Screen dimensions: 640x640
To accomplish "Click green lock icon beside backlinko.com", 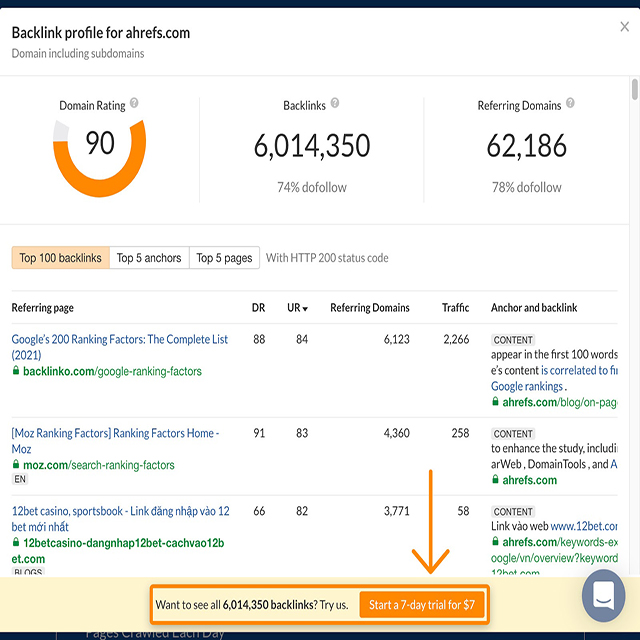I will (16, 371).
